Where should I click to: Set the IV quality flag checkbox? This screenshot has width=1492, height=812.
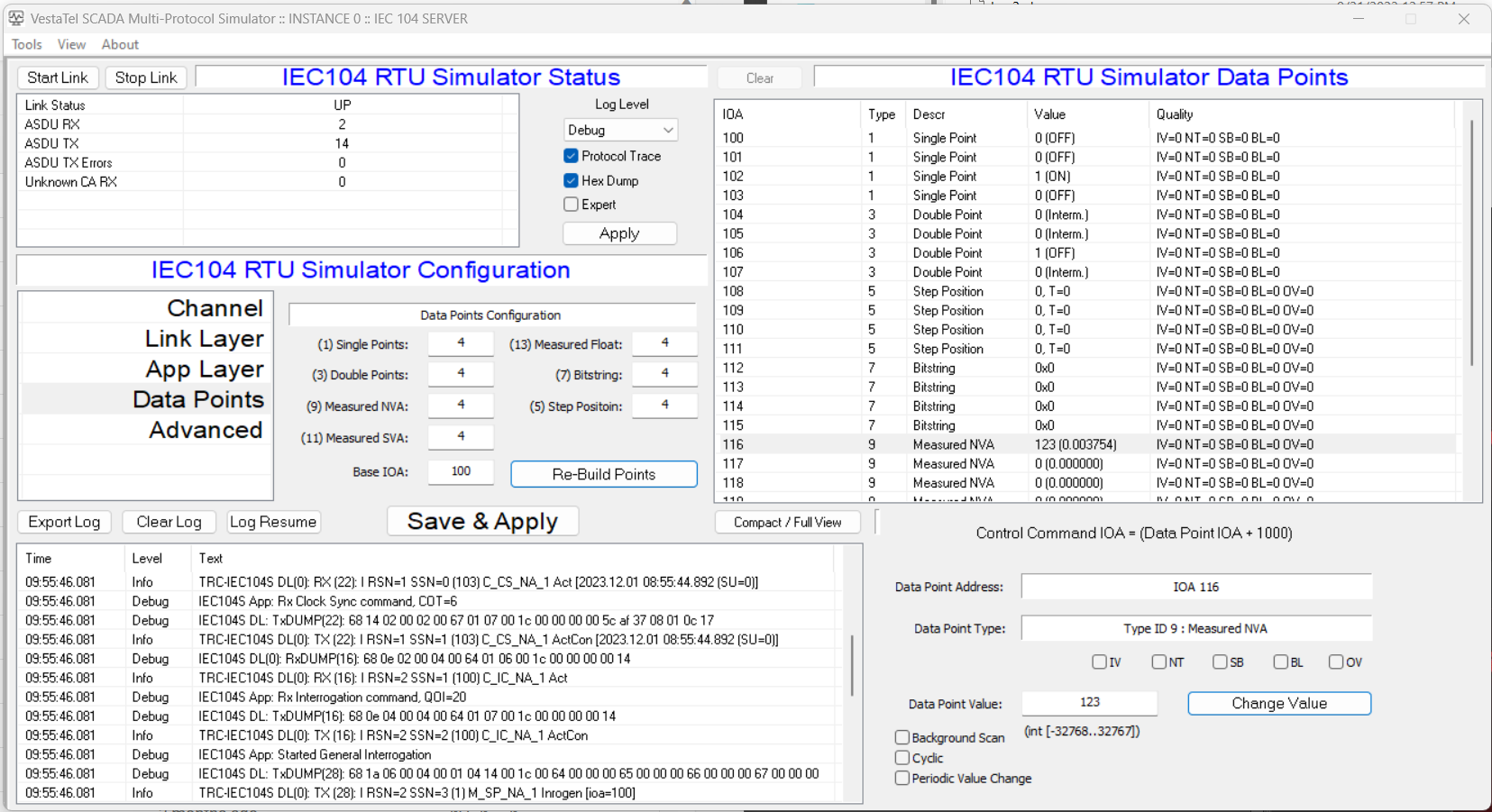(1099, 661)
